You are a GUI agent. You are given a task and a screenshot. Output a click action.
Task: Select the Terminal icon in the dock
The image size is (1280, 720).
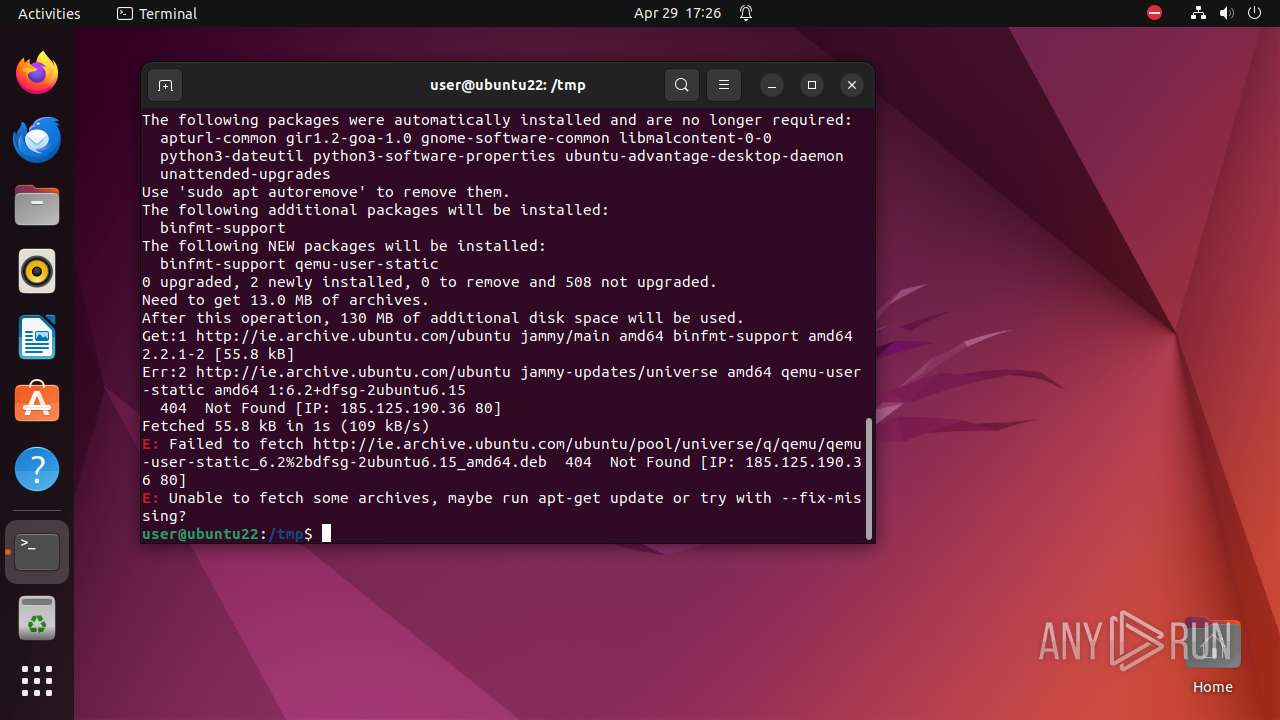[x=37, y=551]
